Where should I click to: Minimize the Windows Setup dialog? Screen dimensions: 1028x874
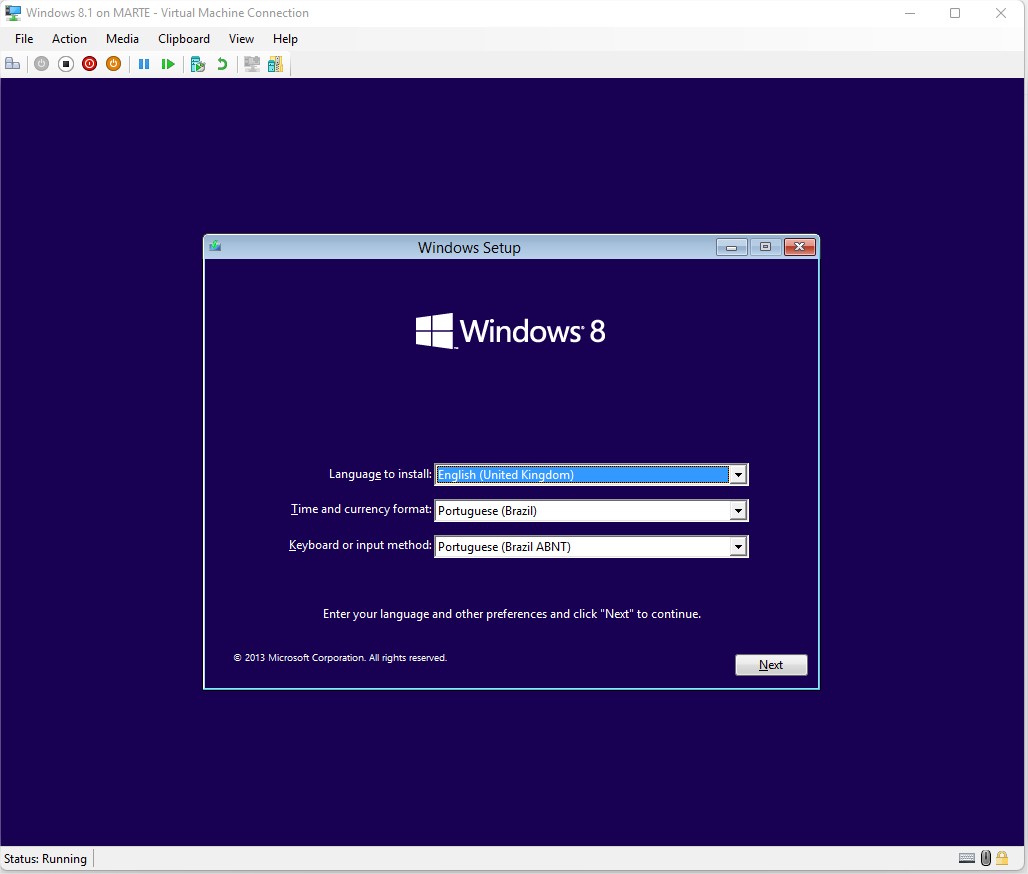pos(732,247)
